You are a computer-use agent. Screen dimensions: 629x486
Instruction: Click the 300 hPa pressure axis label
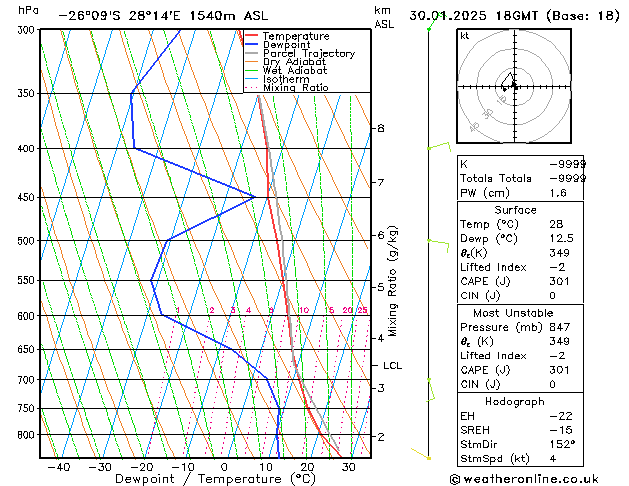[28, 30]
